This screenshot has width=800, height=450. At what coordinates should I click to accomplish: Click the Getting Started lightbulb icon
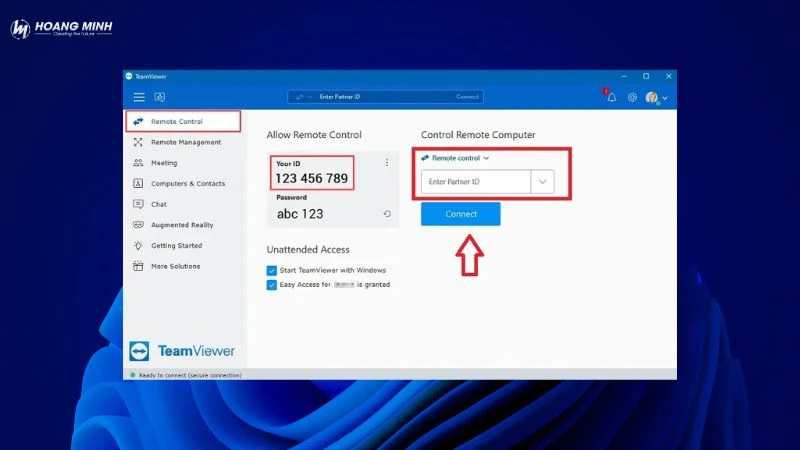(138, 245)
